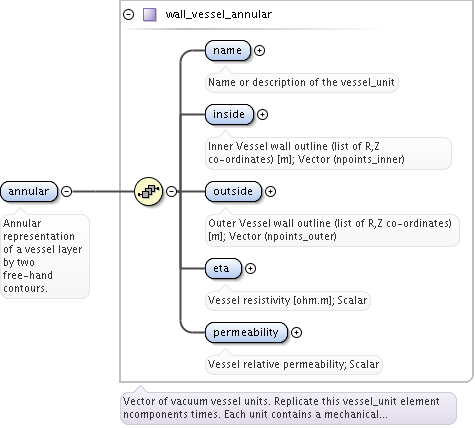Click the purple wall_vessel_annular type square

point(150,15)
